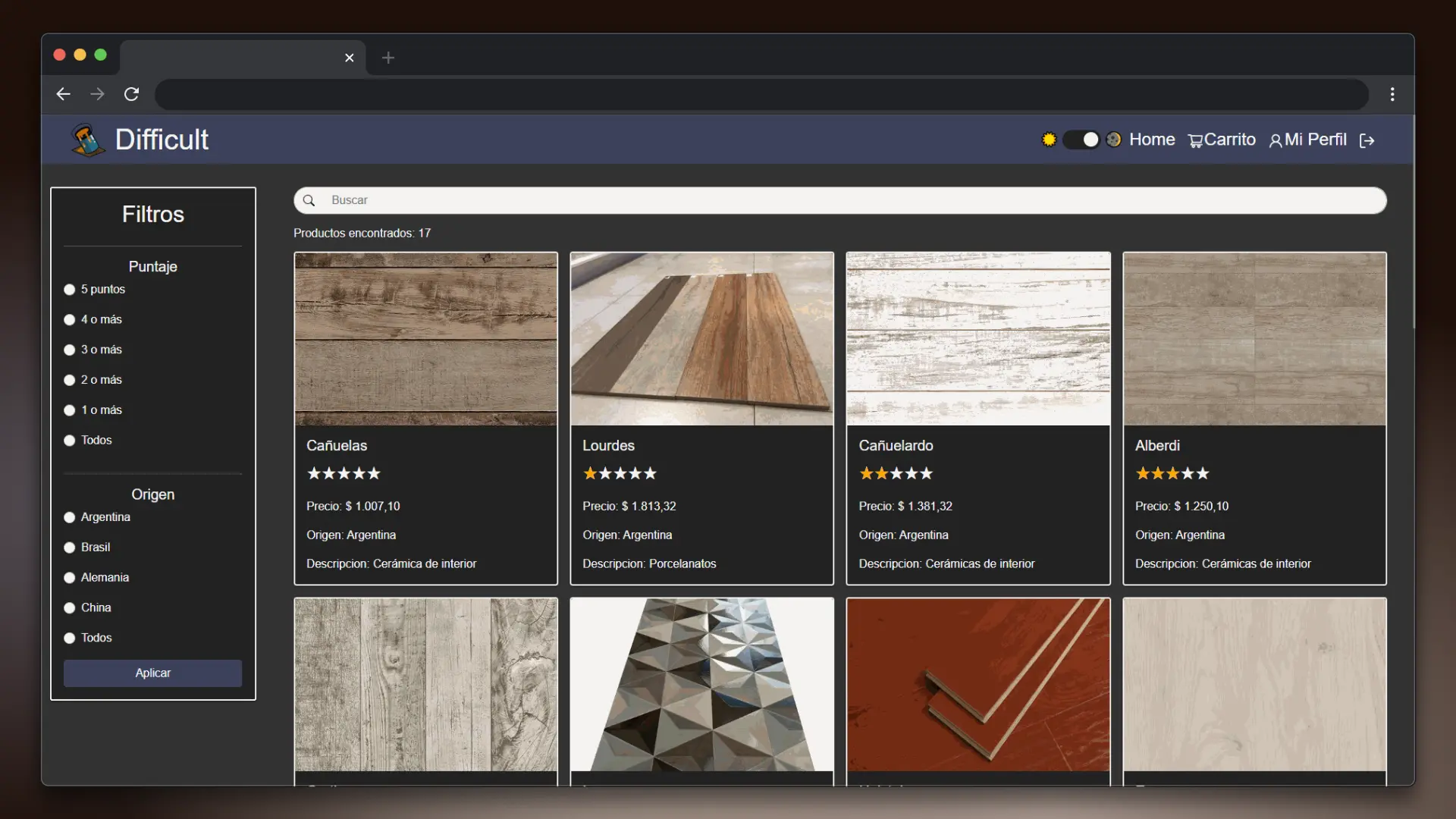Open browser three-dot menu

tap(1392, 94)
